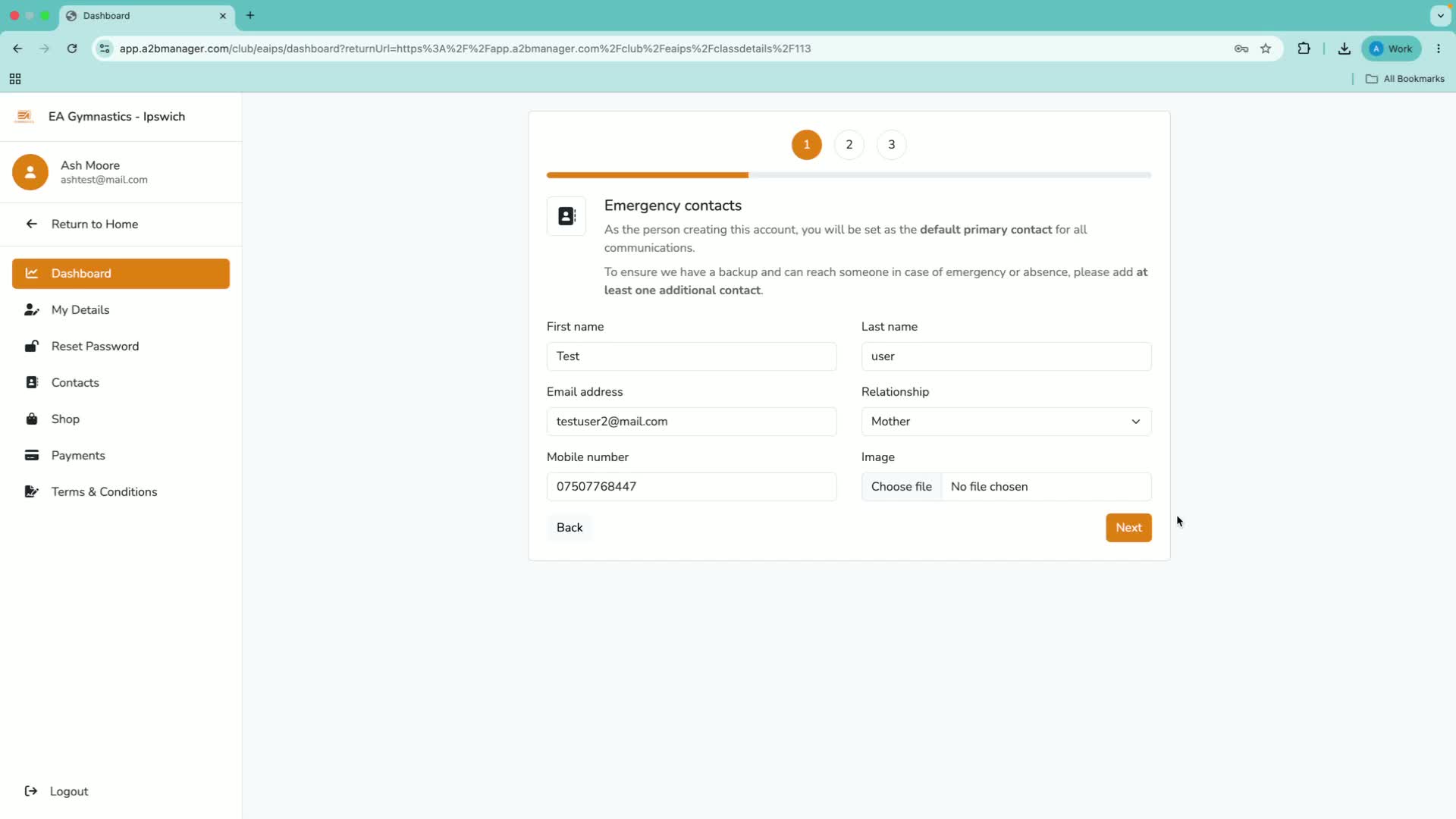Expand the tab search dropdown
This screenshot has height=819, width=1456.
[1440, 15]
